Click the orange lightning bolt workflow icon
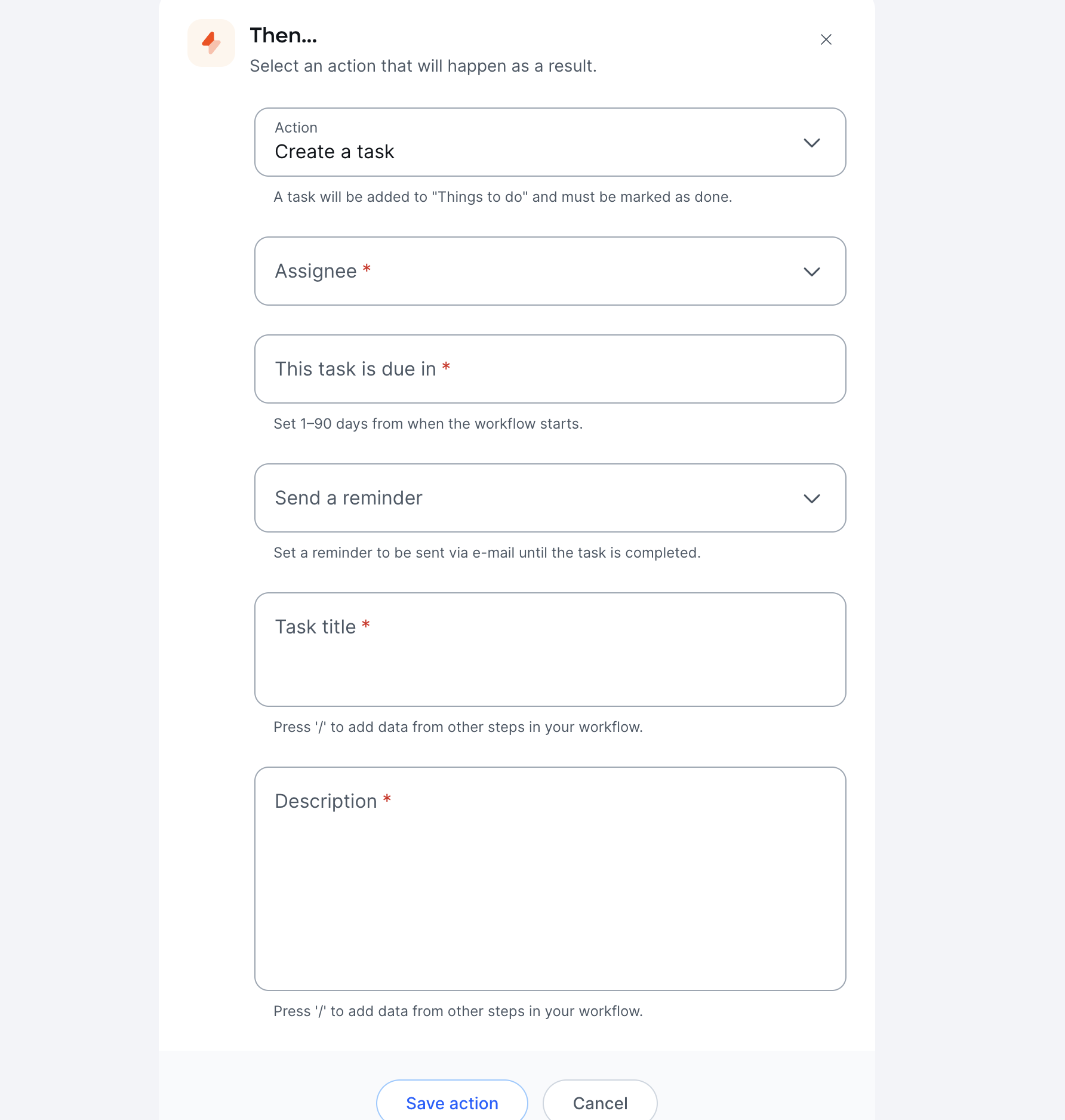The image size is (1065, 1120). coord(211,42)
